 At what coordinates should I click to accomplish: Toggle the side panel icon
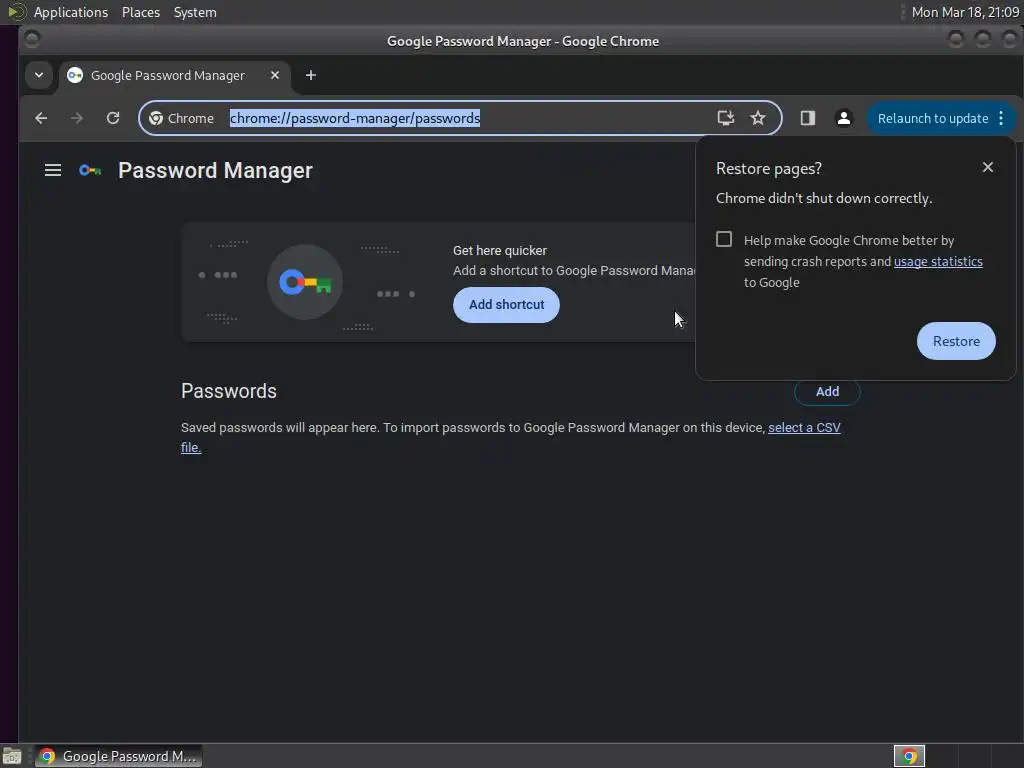click(808, 118)
